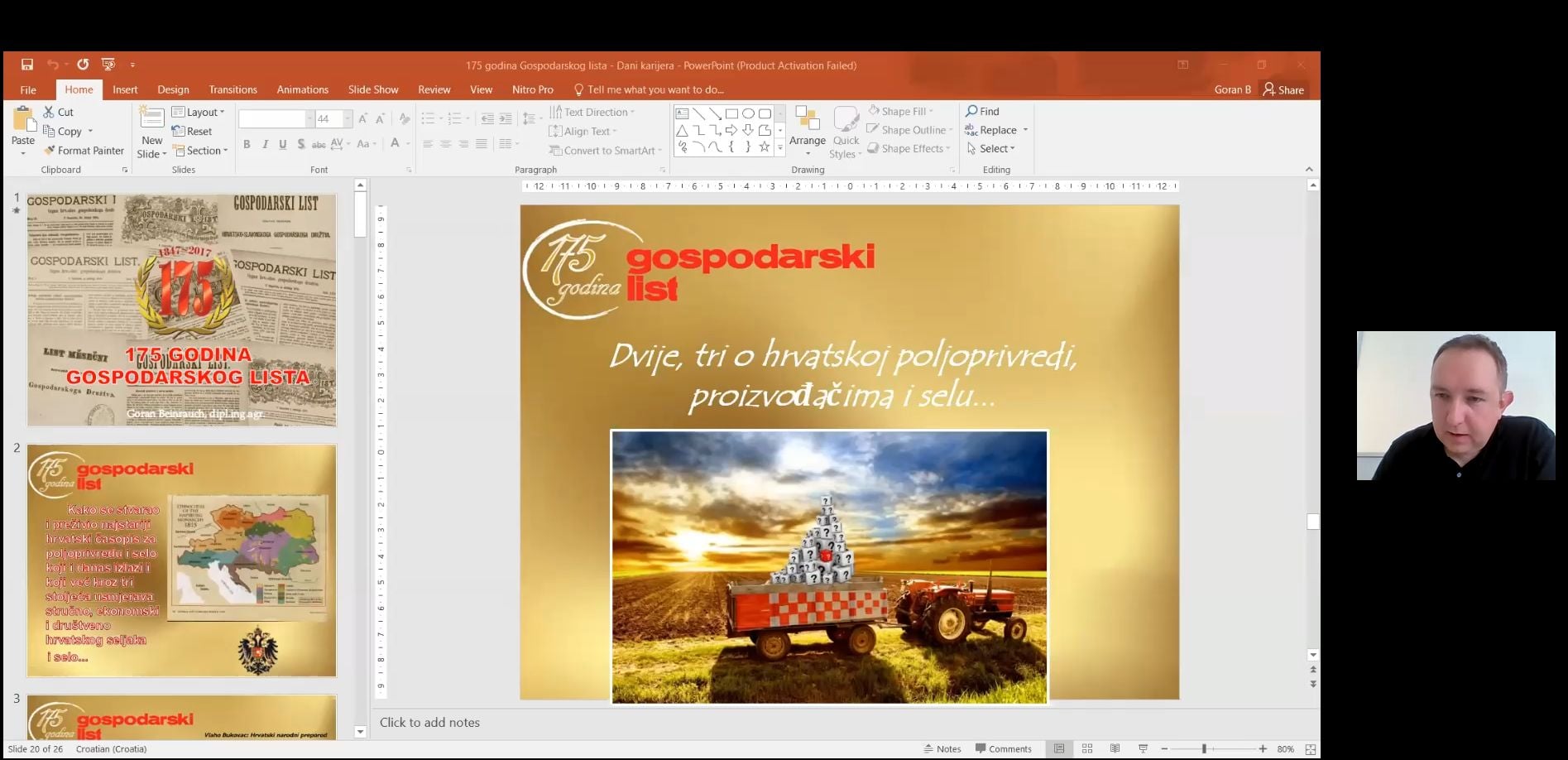This screenshot has height=760, width=1568.
Task: Open Align Text menu
Action: point(583,131)
